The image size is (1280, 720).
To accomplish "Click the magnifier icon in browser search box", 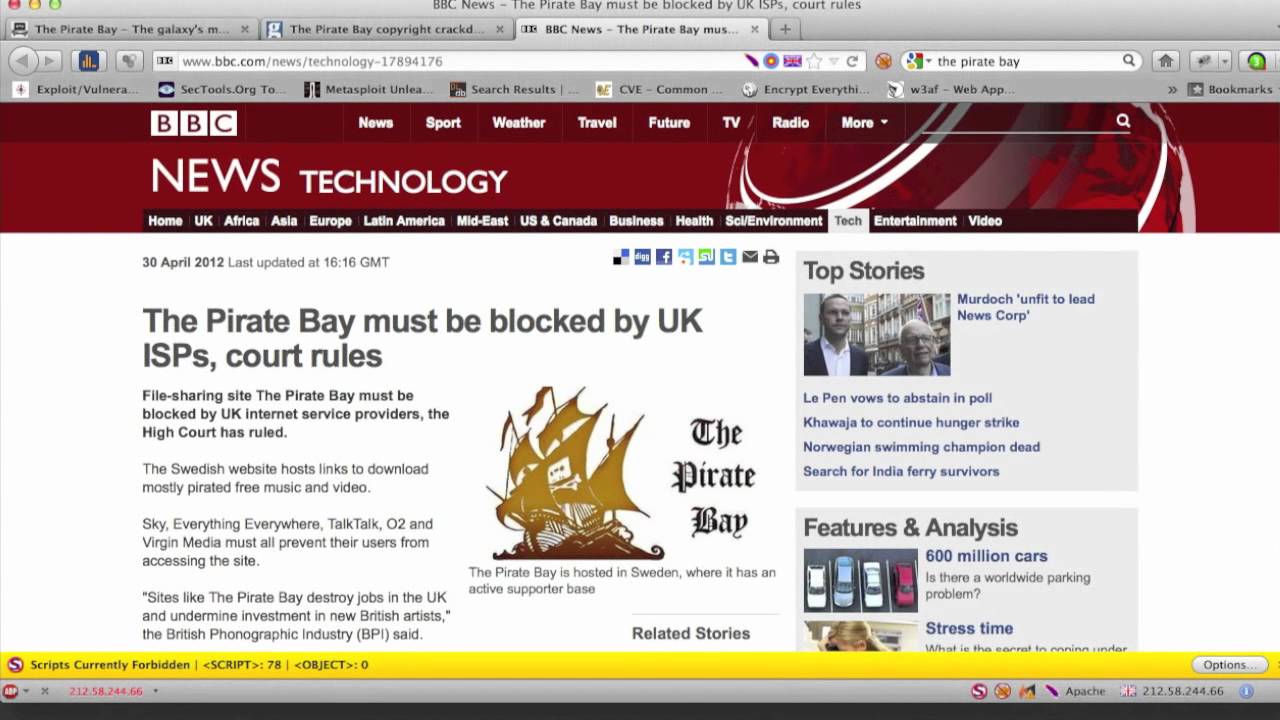I will 1129,61.
